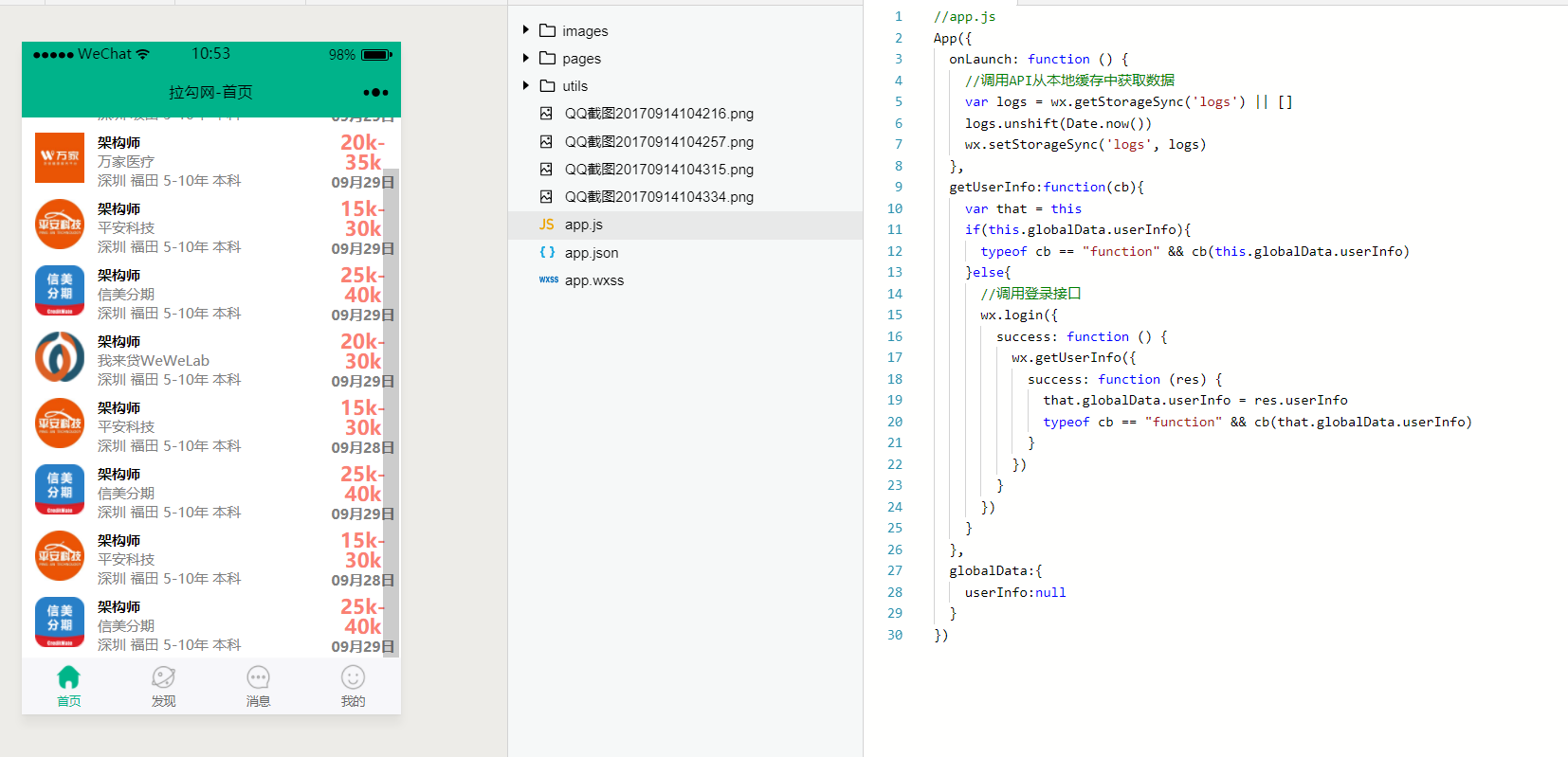
Task: Select the images folder label
Action: pyautogui.click(x=585, y=31)
